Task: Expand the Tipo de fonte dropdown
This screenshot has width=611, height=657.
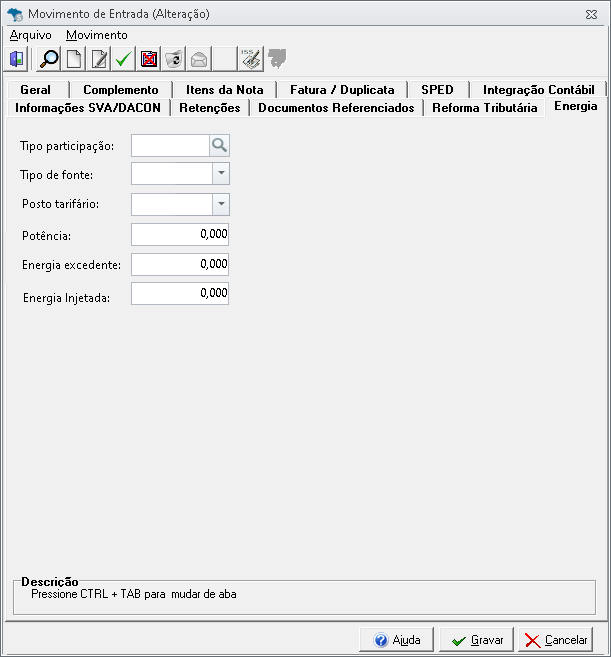Action: 221,173
